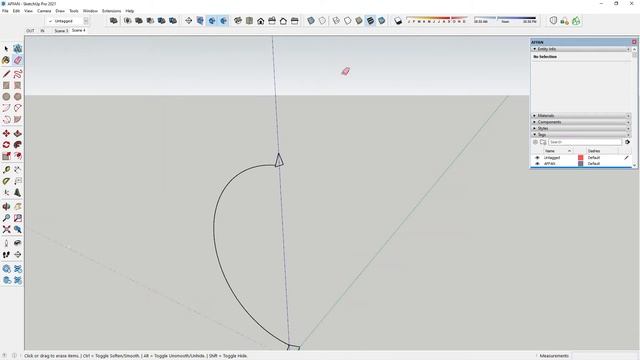Click the red Untagged color swatch
The width and height of the screenshot is (640, 360).
pos(580,158)
